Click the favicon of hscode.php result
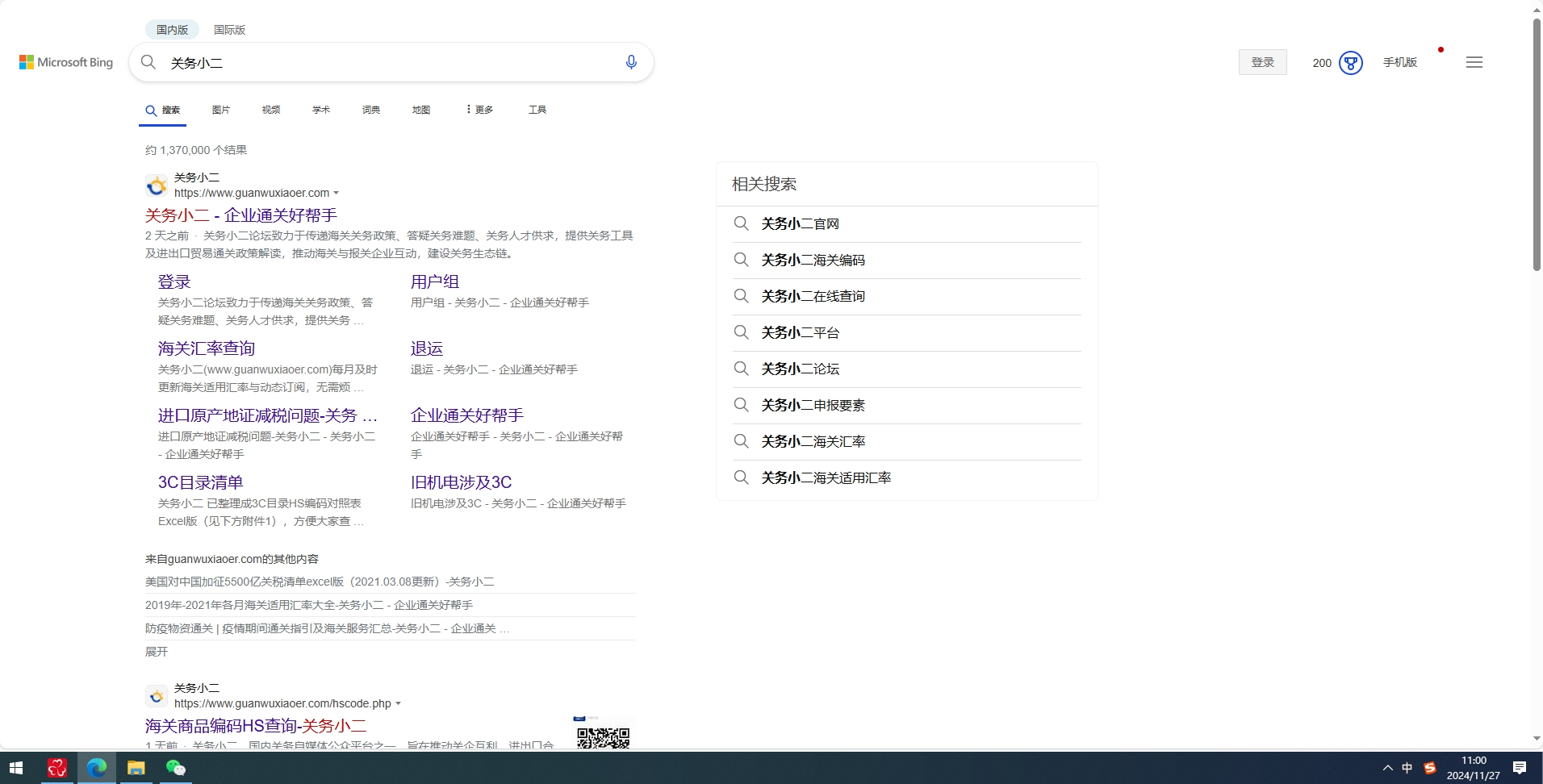1543x784 pixels. tap(157, 696)
